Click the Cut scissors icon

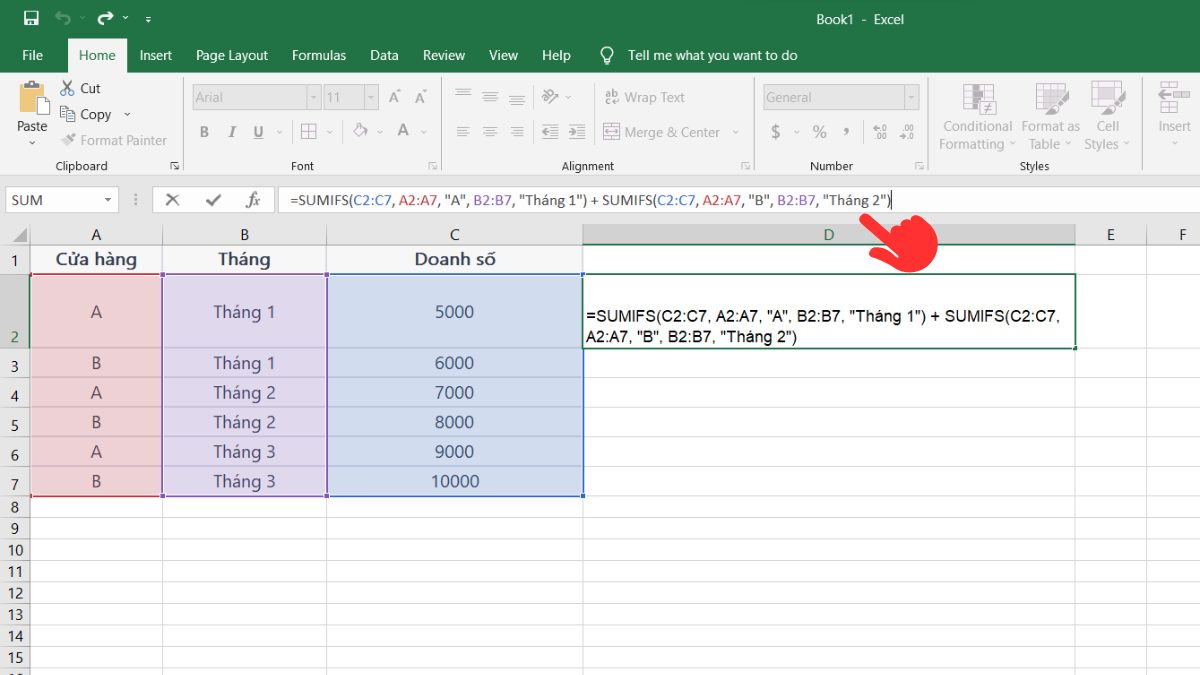(67, 88)
